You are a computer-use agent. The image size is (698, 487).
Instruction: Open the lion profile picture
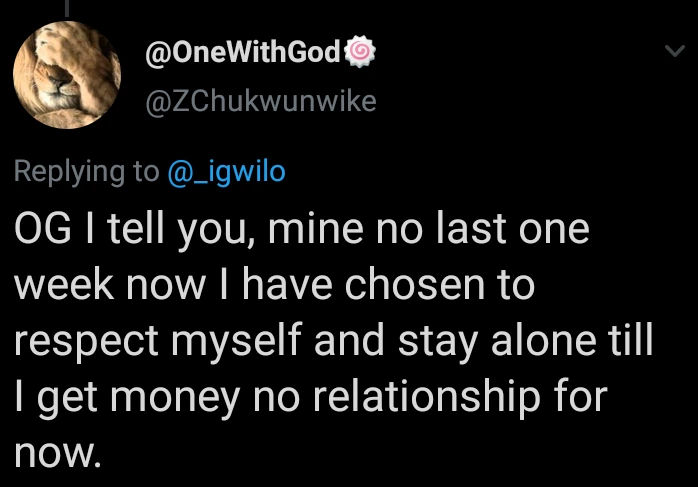[67, 76]
